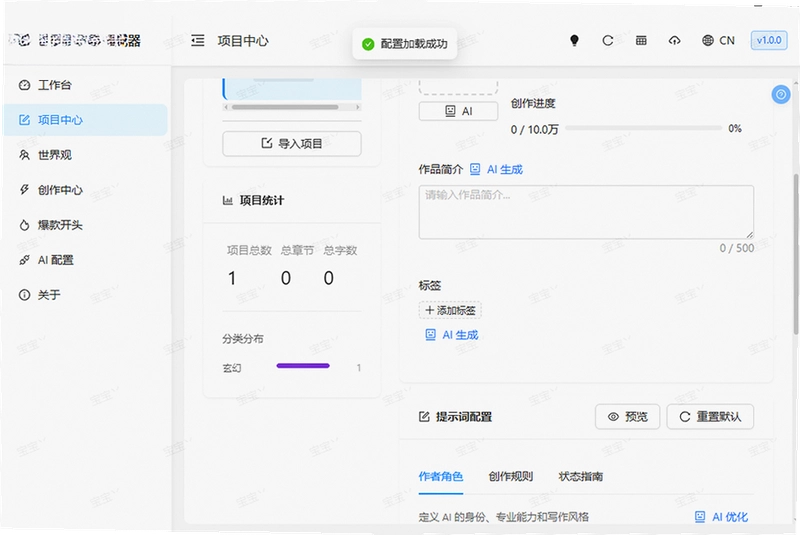Click the 配置加载成功 success toast
The height and width of the screenshot is (535, 800).
405,44
